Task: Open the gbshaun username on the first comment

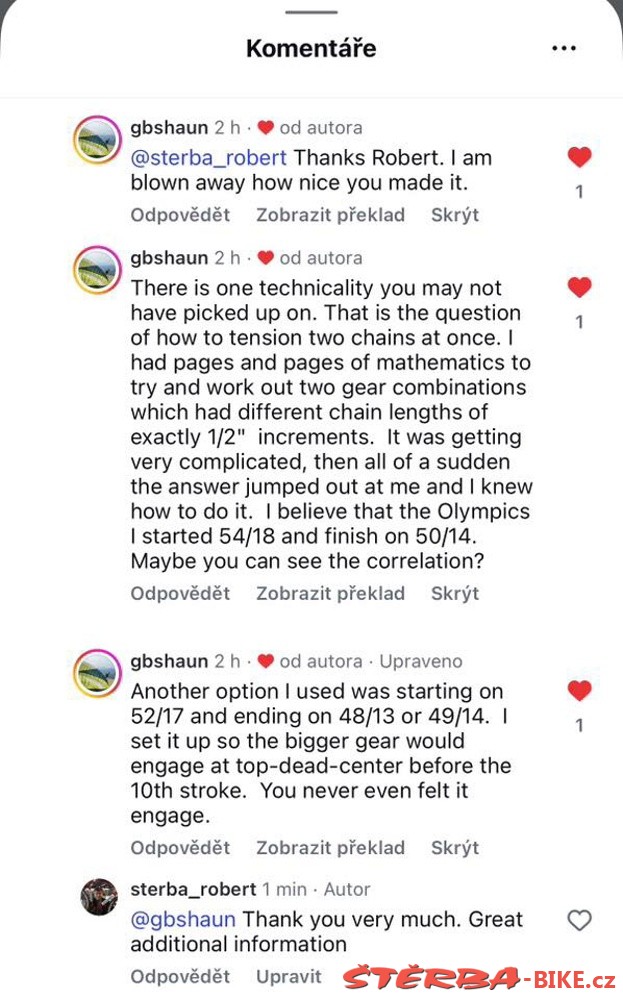Action: [x=169, y=128]
